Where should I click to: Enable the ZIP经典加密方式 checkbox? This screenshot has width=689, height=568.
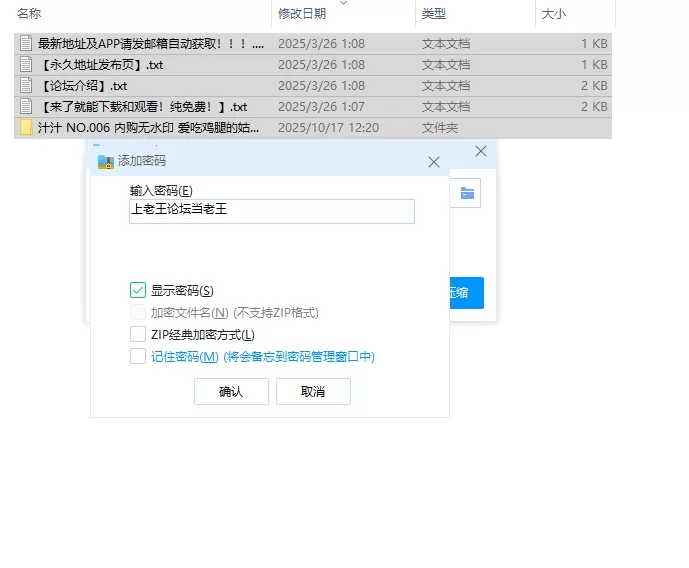(x=138, y=335)
